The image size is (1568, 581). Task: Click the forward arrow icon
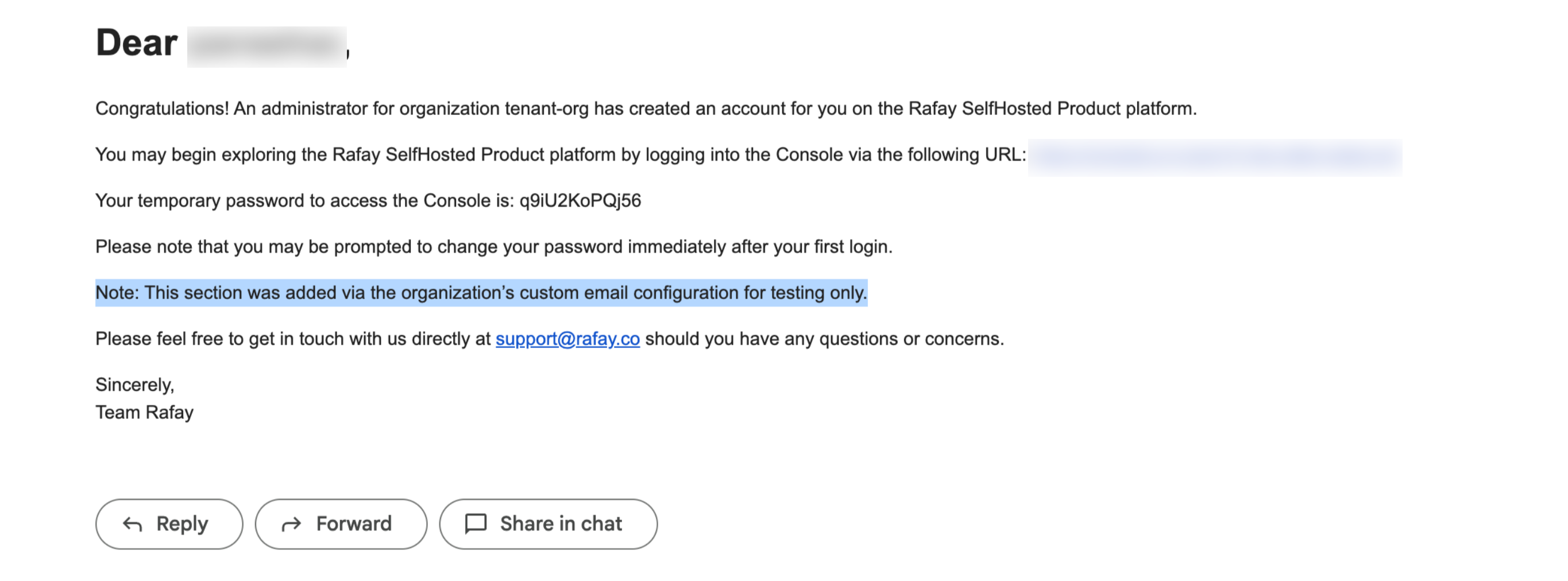[292, 524]
